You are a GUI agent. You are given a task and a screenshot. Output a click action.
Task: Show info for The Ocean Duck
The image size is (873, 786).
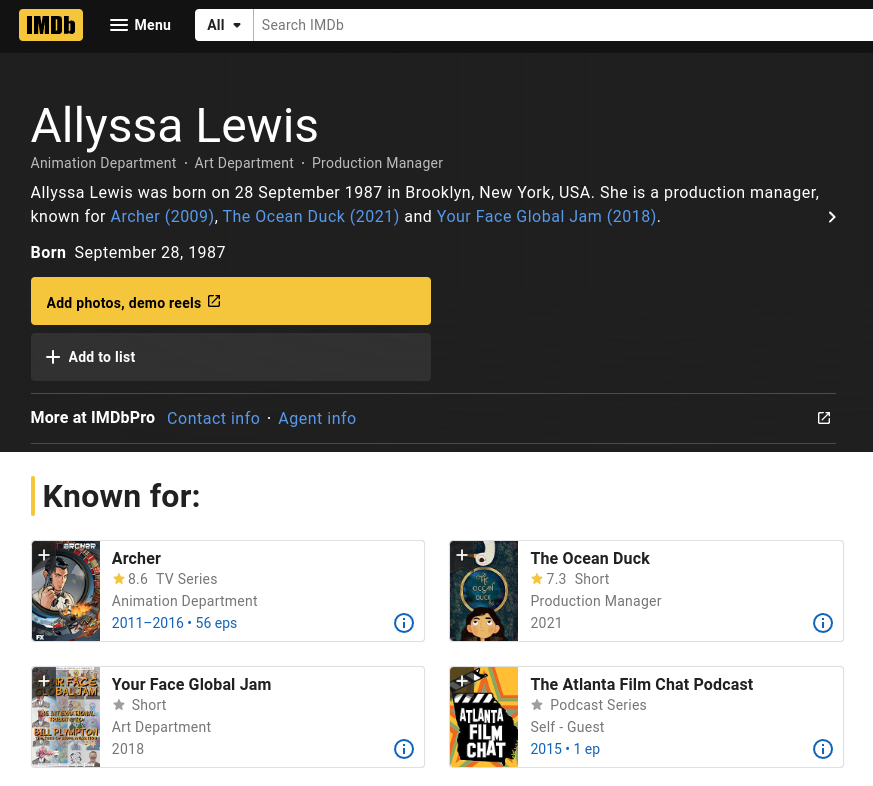point(822,623)
